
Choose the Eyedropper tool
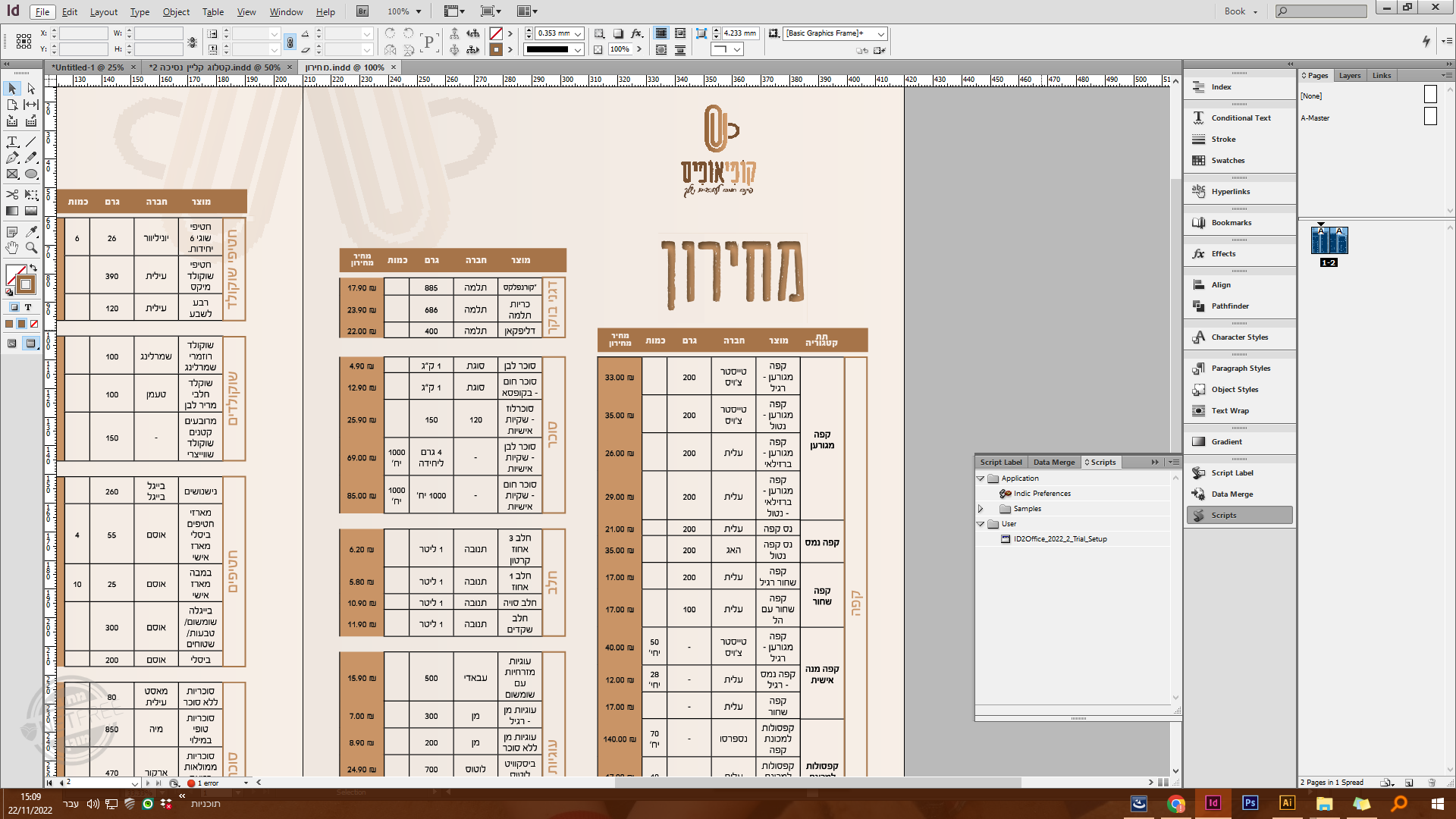31,232
